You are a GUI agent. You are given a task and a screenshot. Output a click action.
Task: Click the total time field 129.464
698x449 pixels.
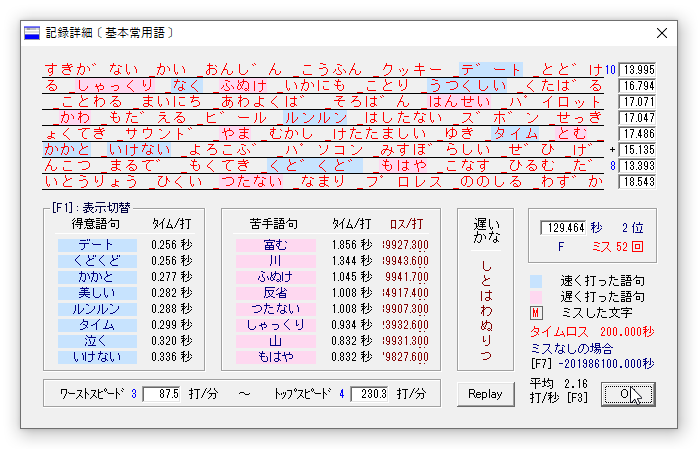coord(563,228)
